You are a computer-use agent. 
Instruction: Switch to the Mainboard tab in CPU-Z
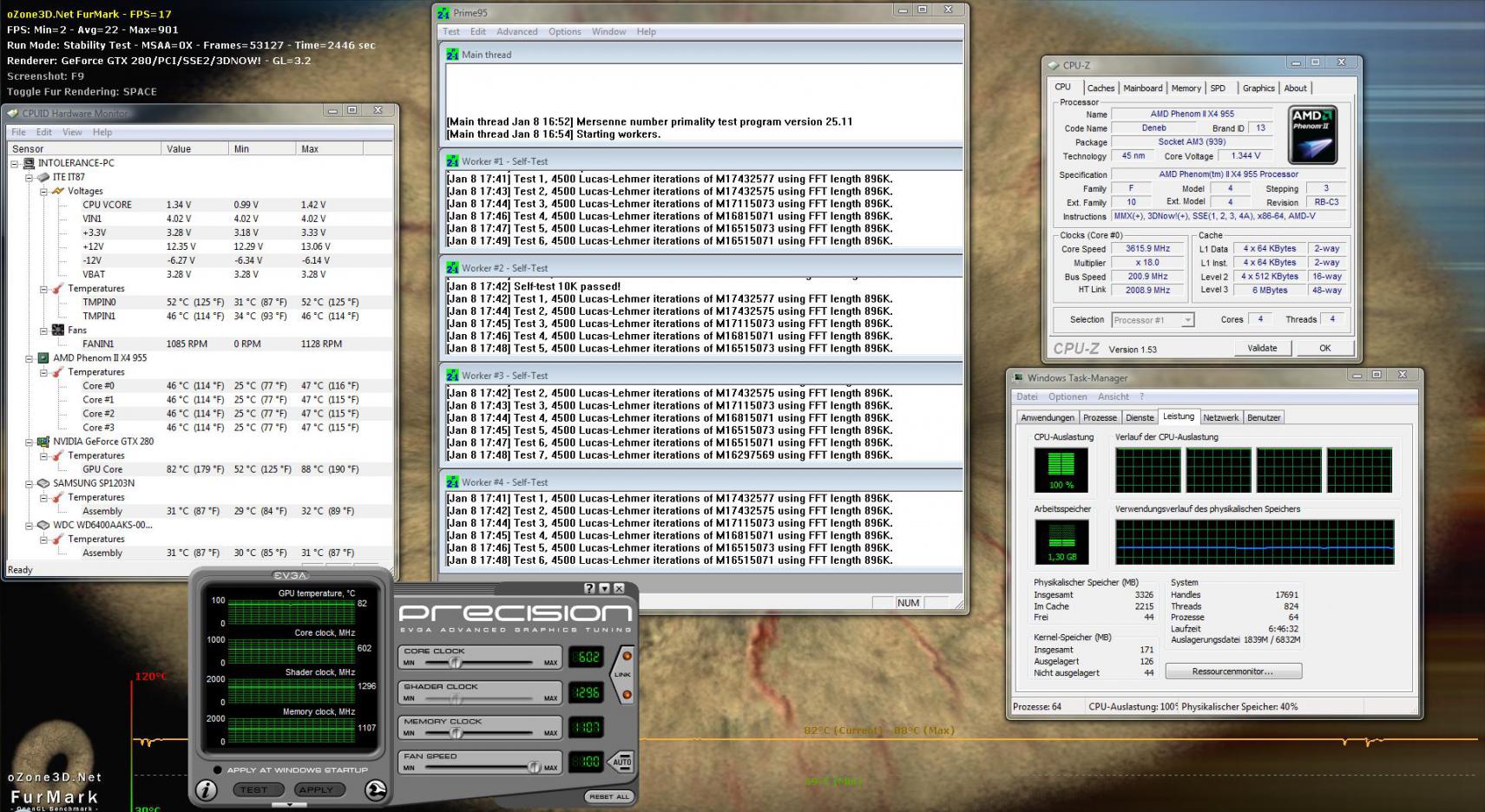(1143, 88)
